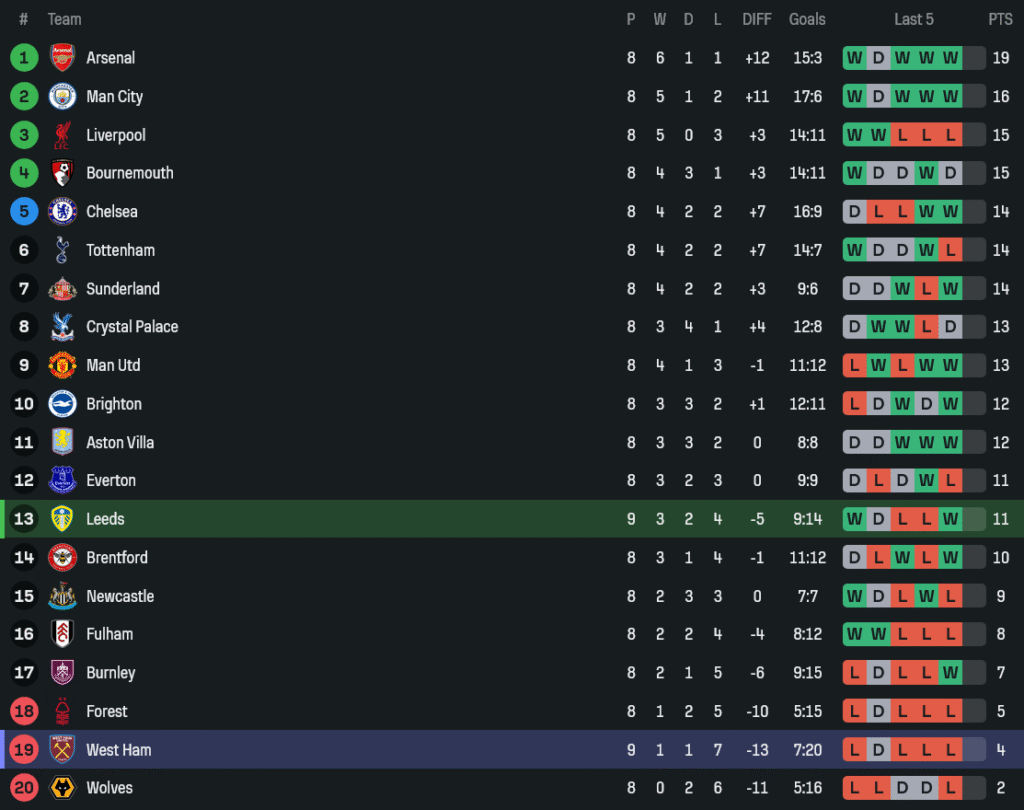Select the Wolves badge icon

click(x=62, y=788)
